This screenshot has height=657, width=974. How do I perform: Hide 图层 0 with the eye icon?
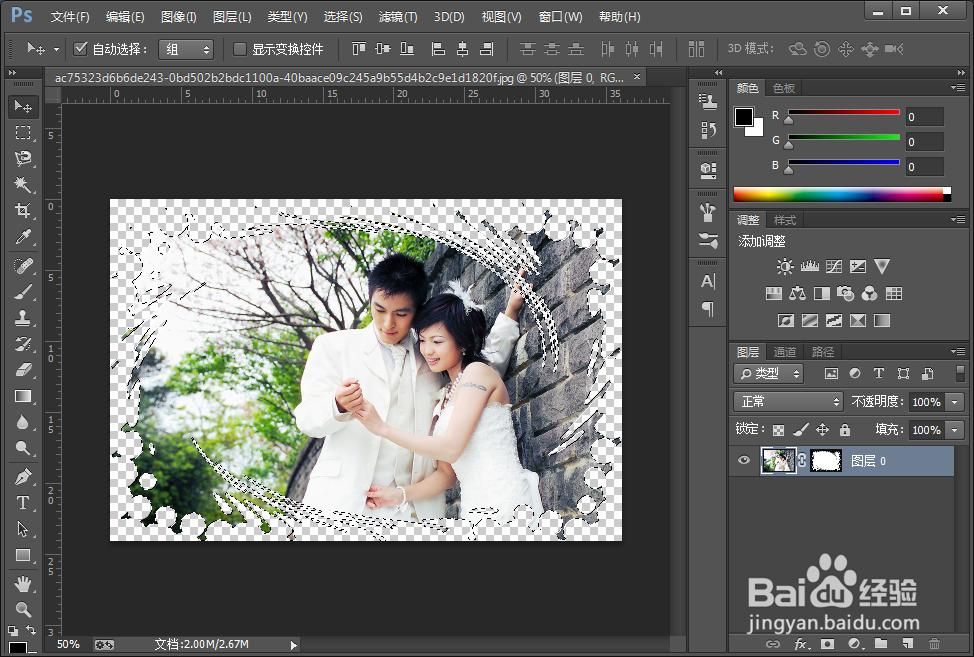[x=744, y=461]
